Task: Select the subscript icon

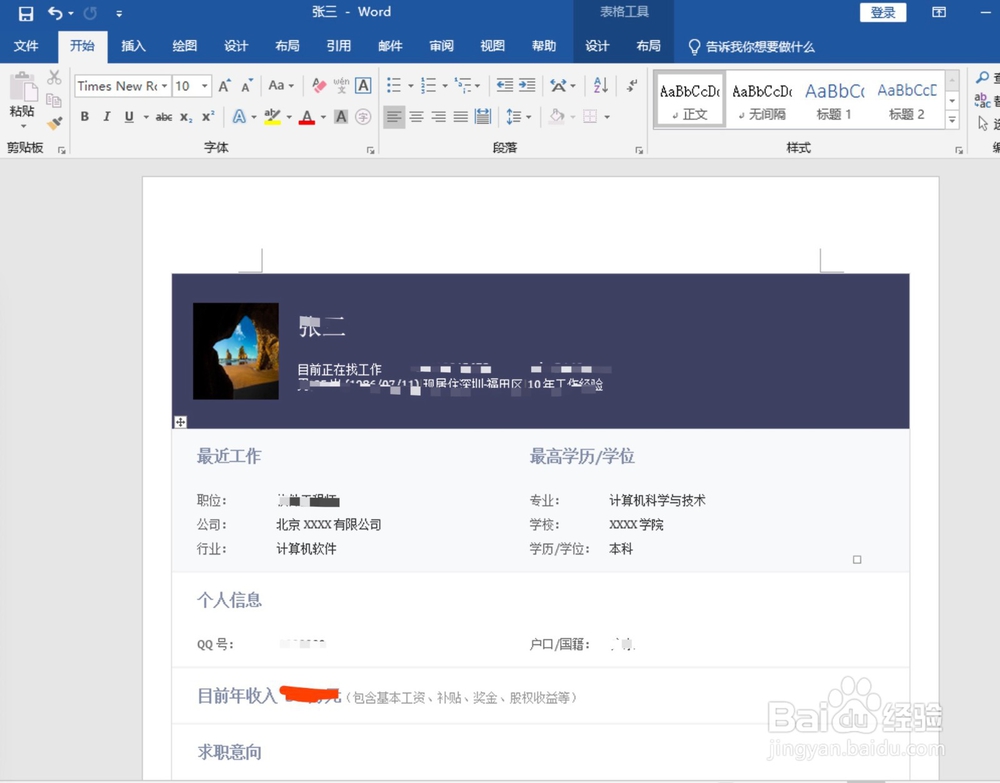Action: (x=185, y=117)
